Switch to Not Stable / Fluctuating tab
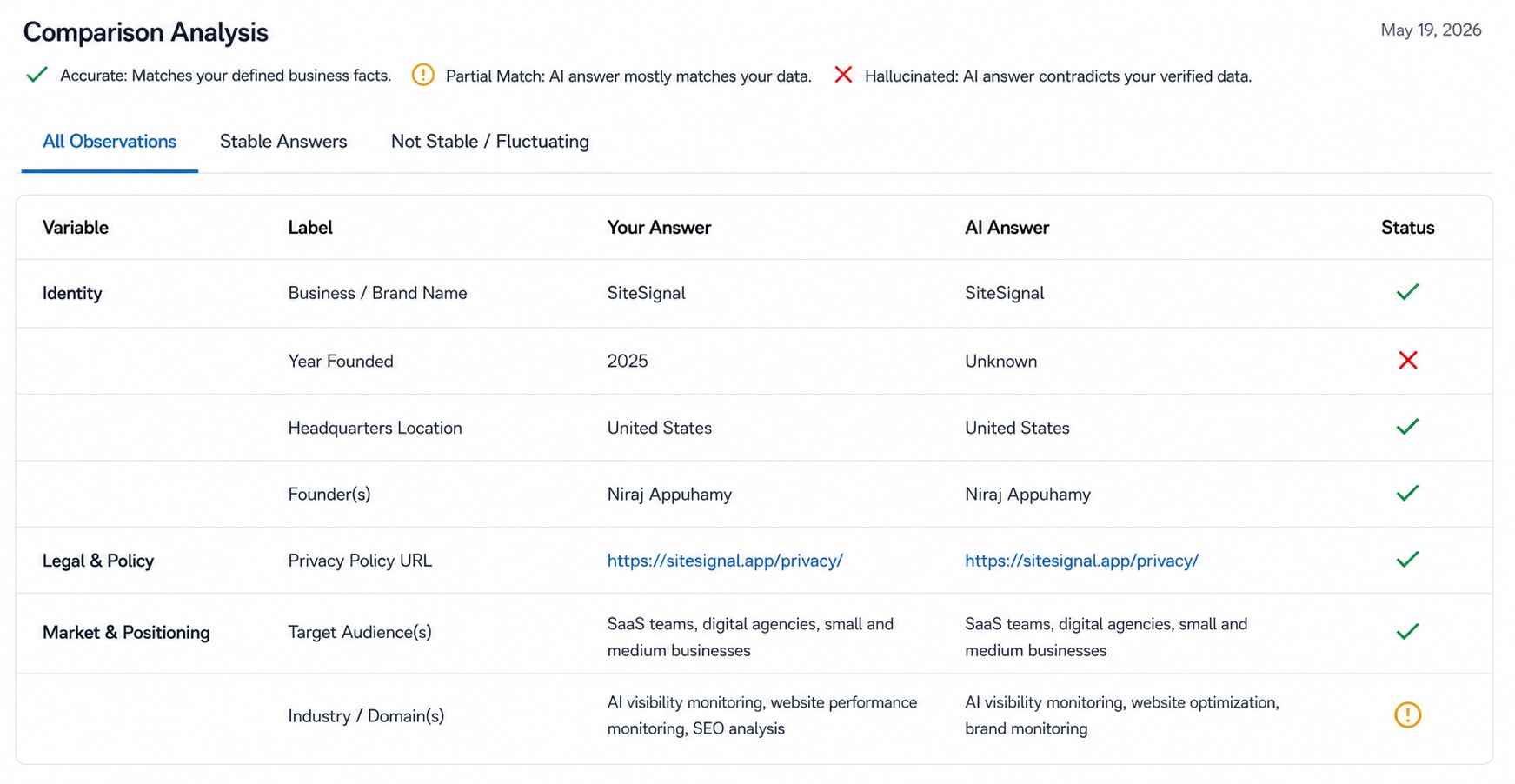1515x784 pixels. 490,142
